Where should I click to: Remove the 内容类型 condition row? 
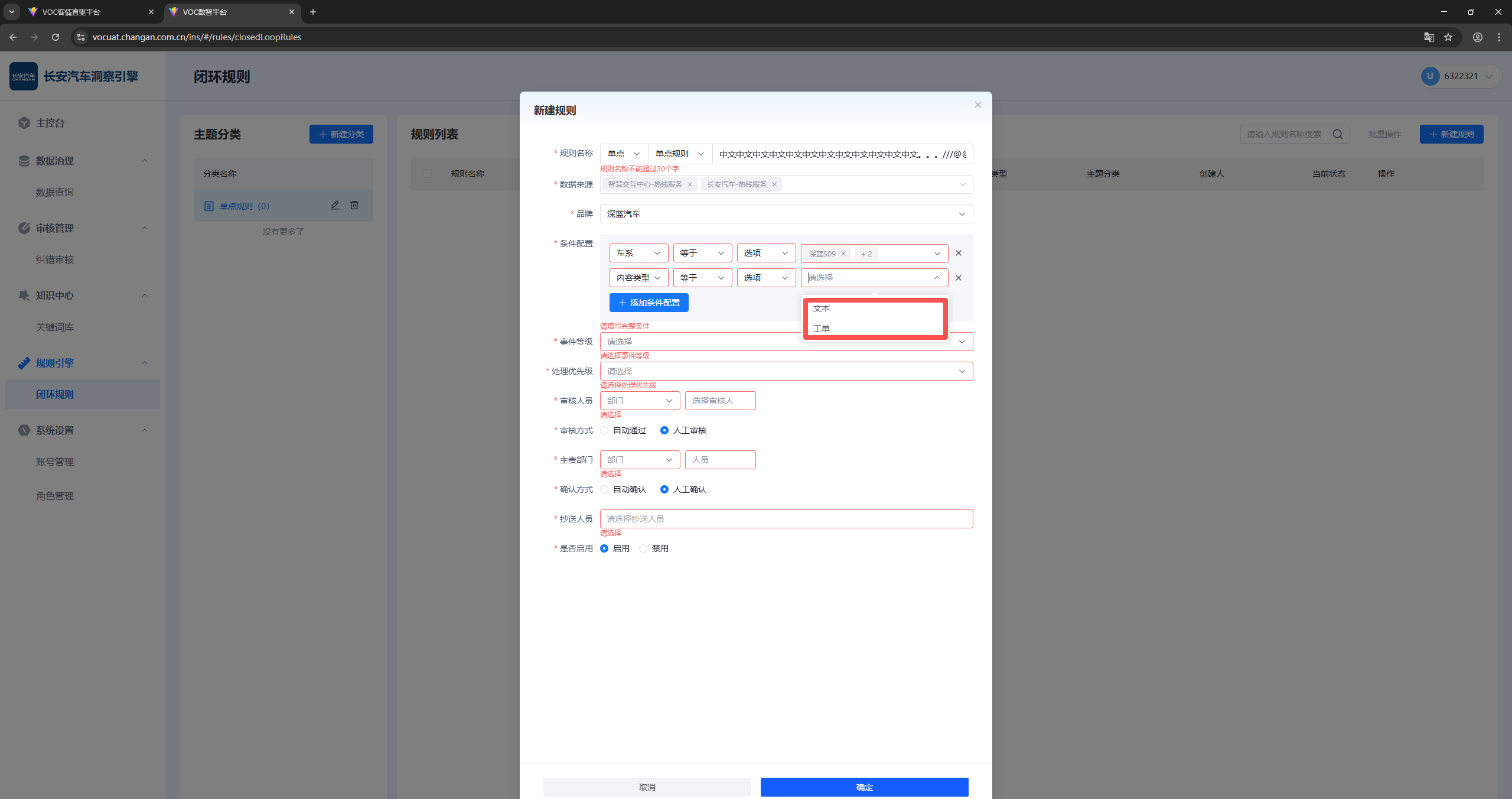pos(958,278)
